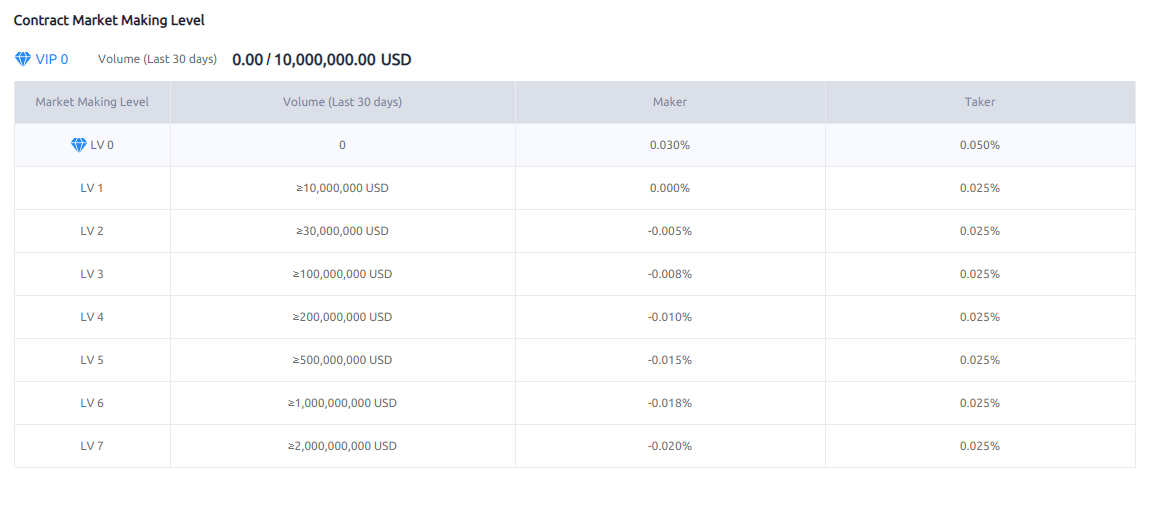The width and height of the screenshot is (1164, 518).
Task: Click the Contract Market Making Level heading
Action: click(x=109, y=20)
